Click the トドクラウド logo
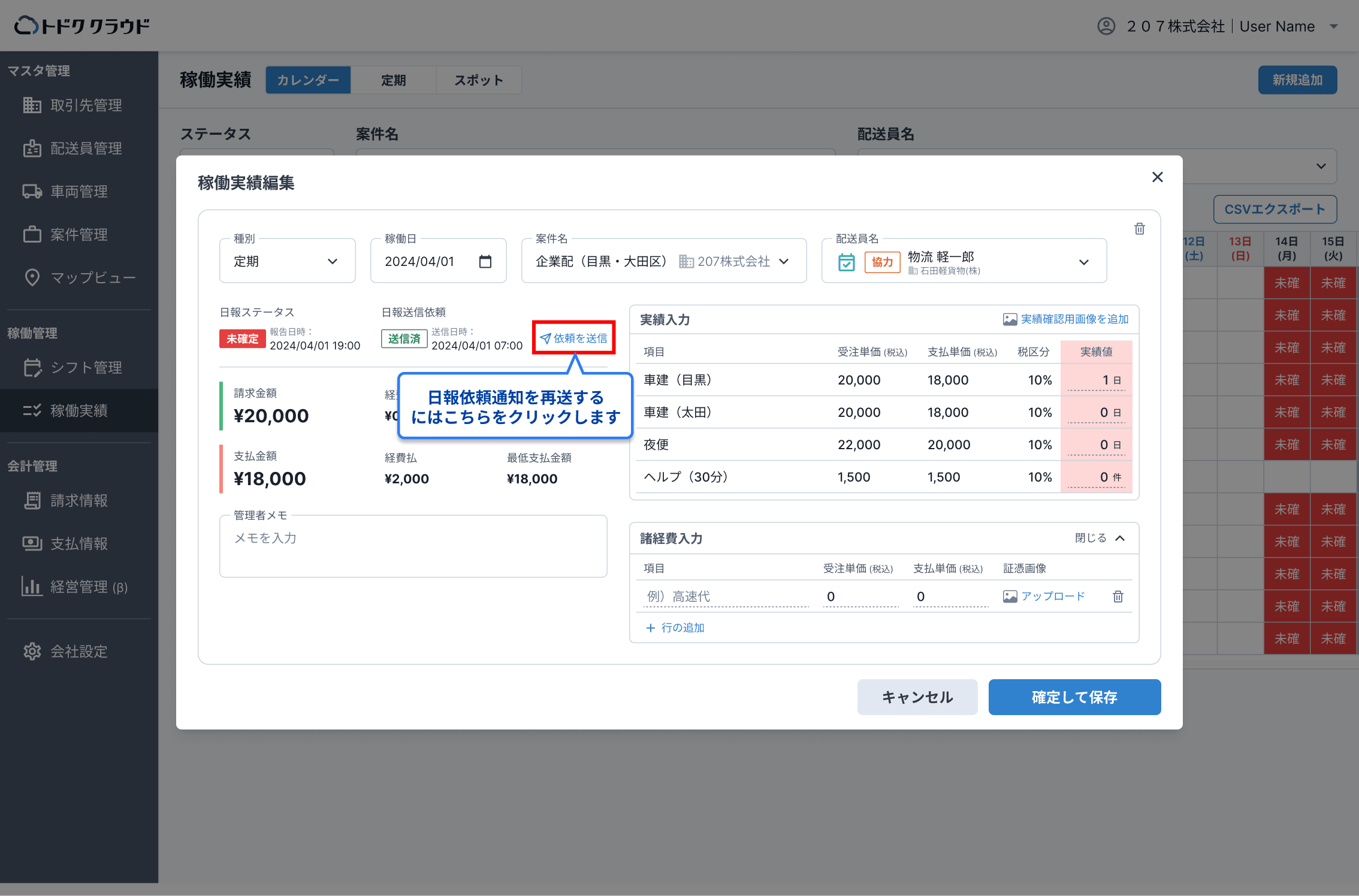Image resolution: width=1359 pixels, height=896 pixels. [x=82, y=26]
